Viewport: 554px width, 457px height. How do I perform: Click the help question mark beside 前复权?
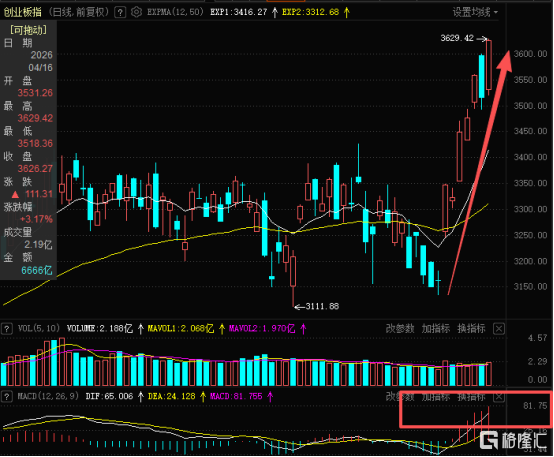point(120,13)
